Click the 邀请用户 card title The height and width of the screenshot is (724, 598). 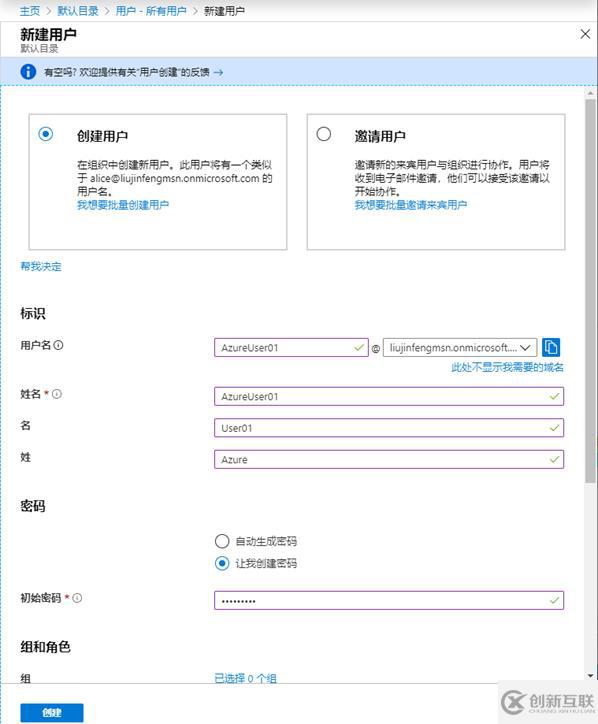point(380,136)
